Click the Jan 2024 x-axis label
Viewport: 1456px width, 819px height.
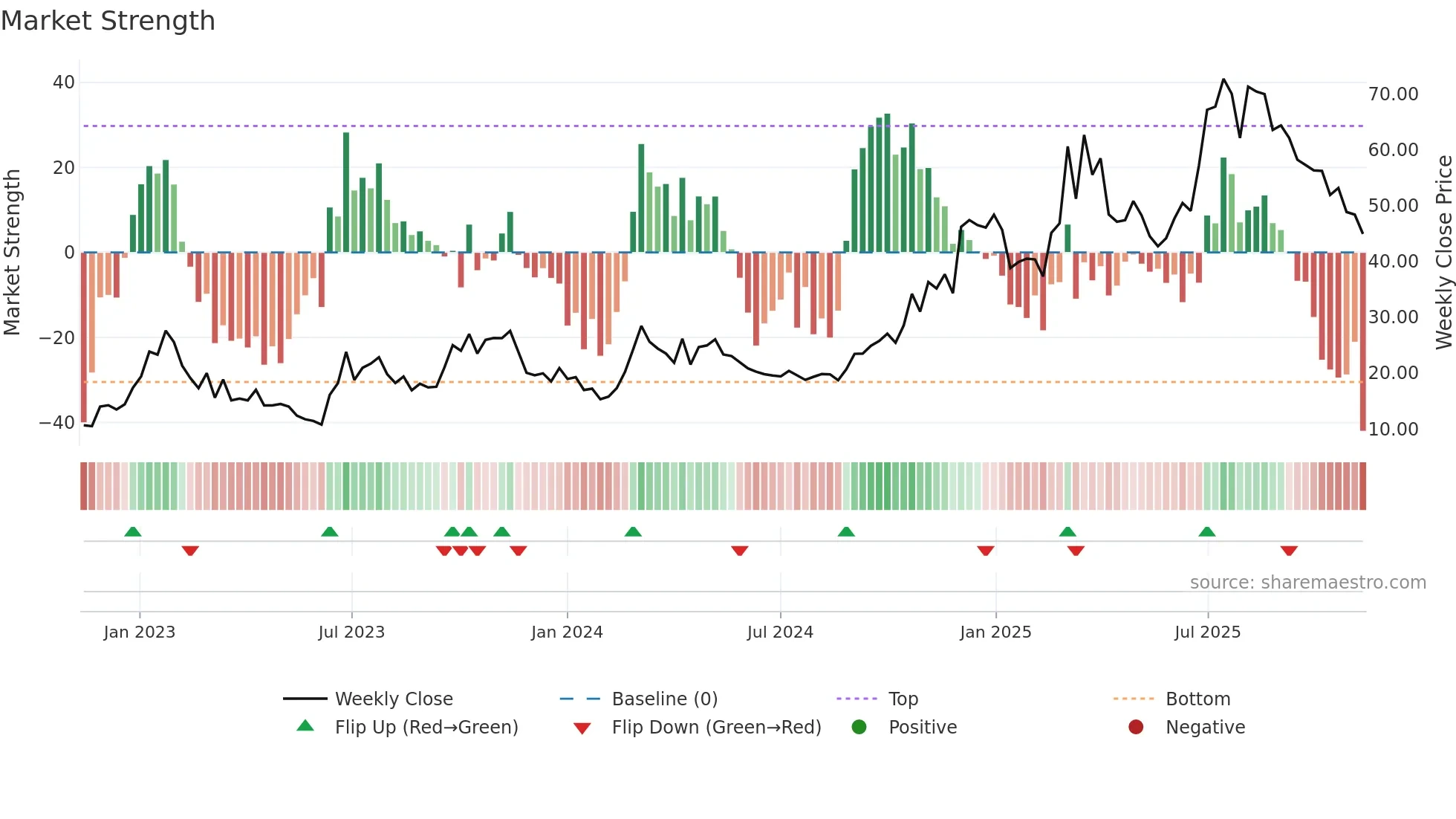(567, 632)
